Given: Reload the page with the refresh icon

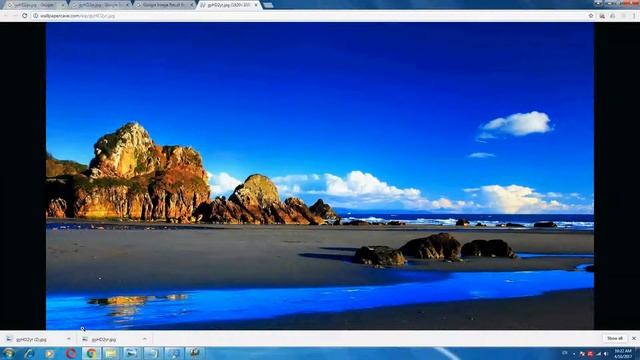Looking at the screenshot, I should (x=24, y=16).
